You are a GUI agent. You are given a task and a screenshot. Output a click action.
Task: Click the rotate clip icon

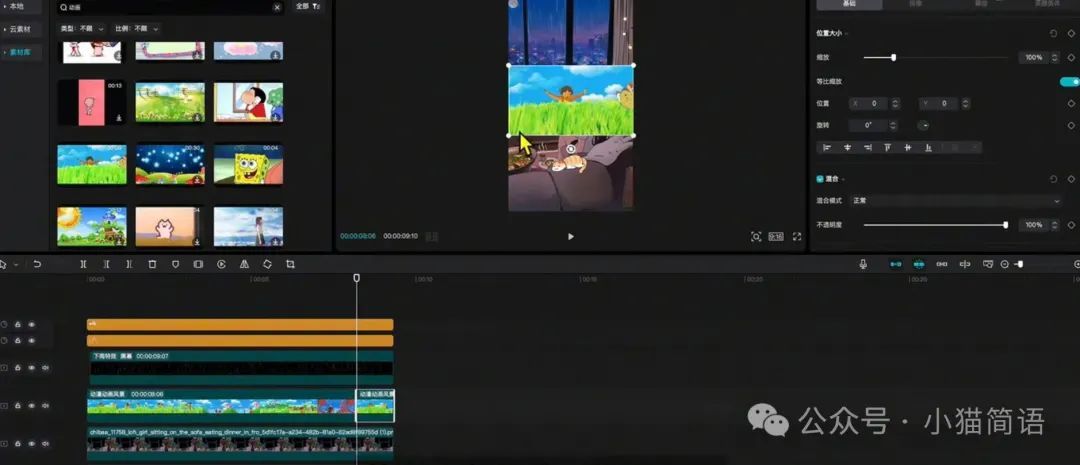tap(267, 264)
